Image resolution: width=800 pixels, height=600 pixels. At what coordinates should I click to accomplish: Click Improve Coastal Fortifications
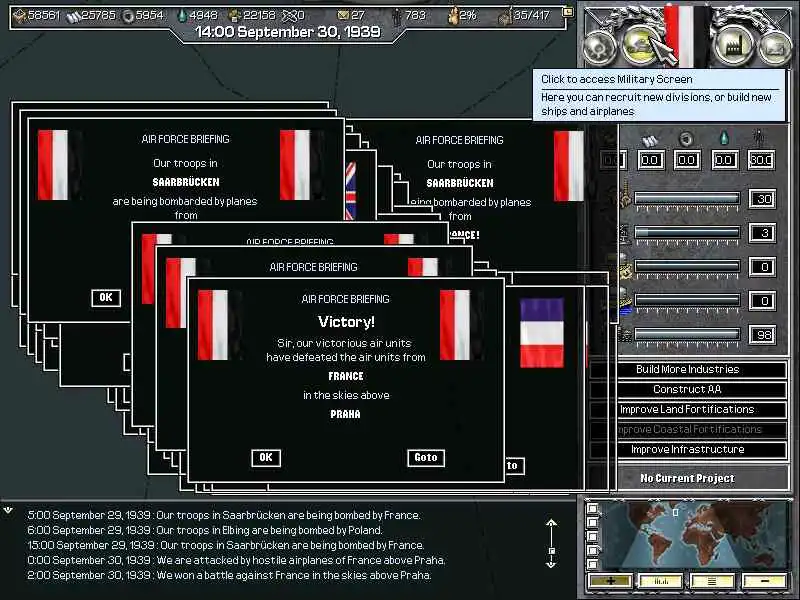pos(687,430)
